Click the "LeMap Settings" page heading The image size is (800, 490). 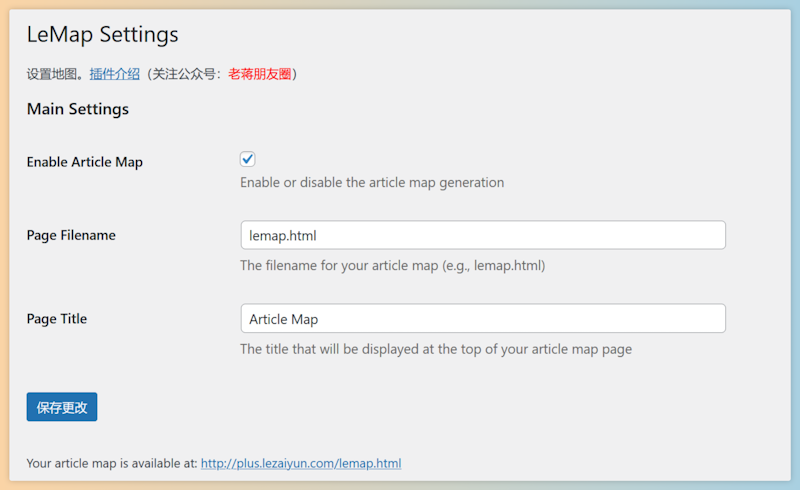tap(102, 35)
